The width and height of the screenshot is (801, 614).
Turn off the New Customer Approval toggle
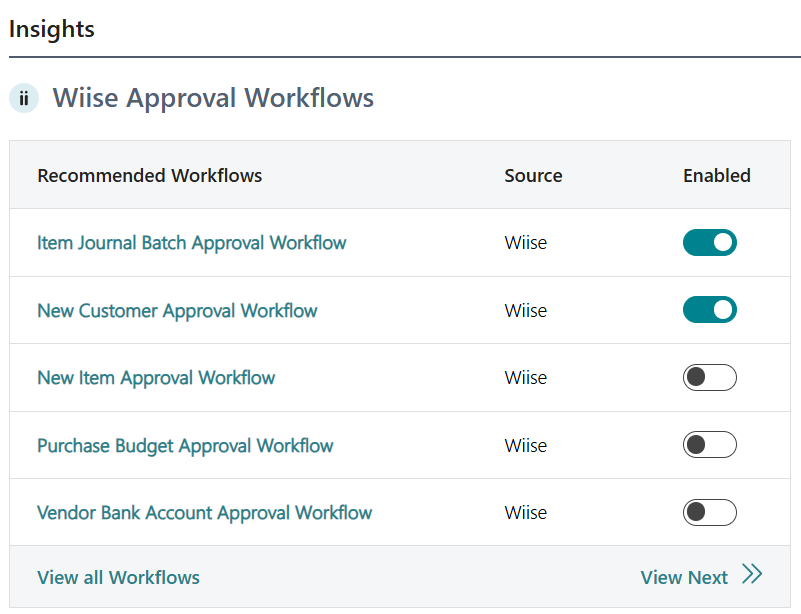[709, 310]
